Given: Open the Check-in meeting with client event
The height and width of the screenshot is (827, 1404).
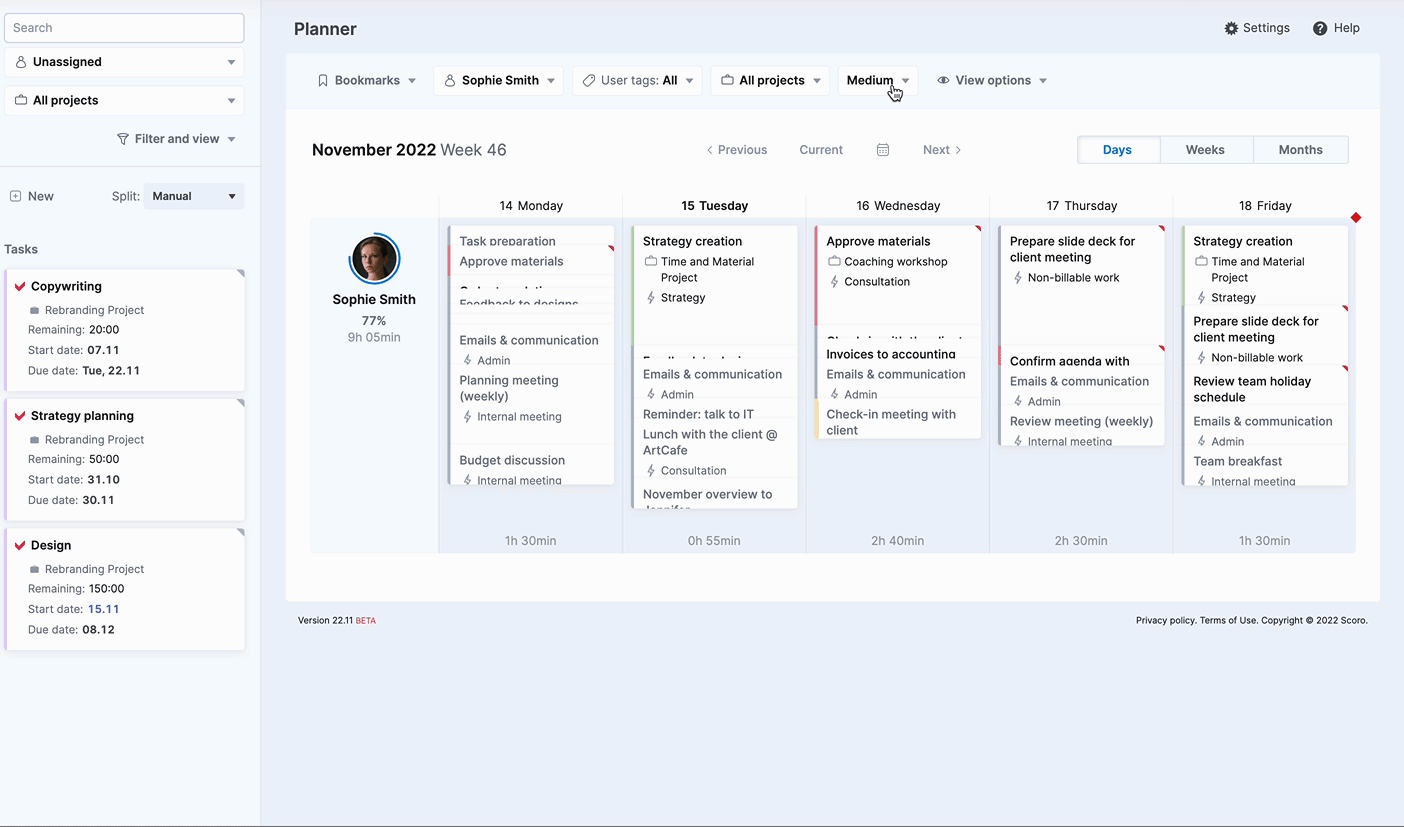Looking at the screenshot, I should 898,421.
